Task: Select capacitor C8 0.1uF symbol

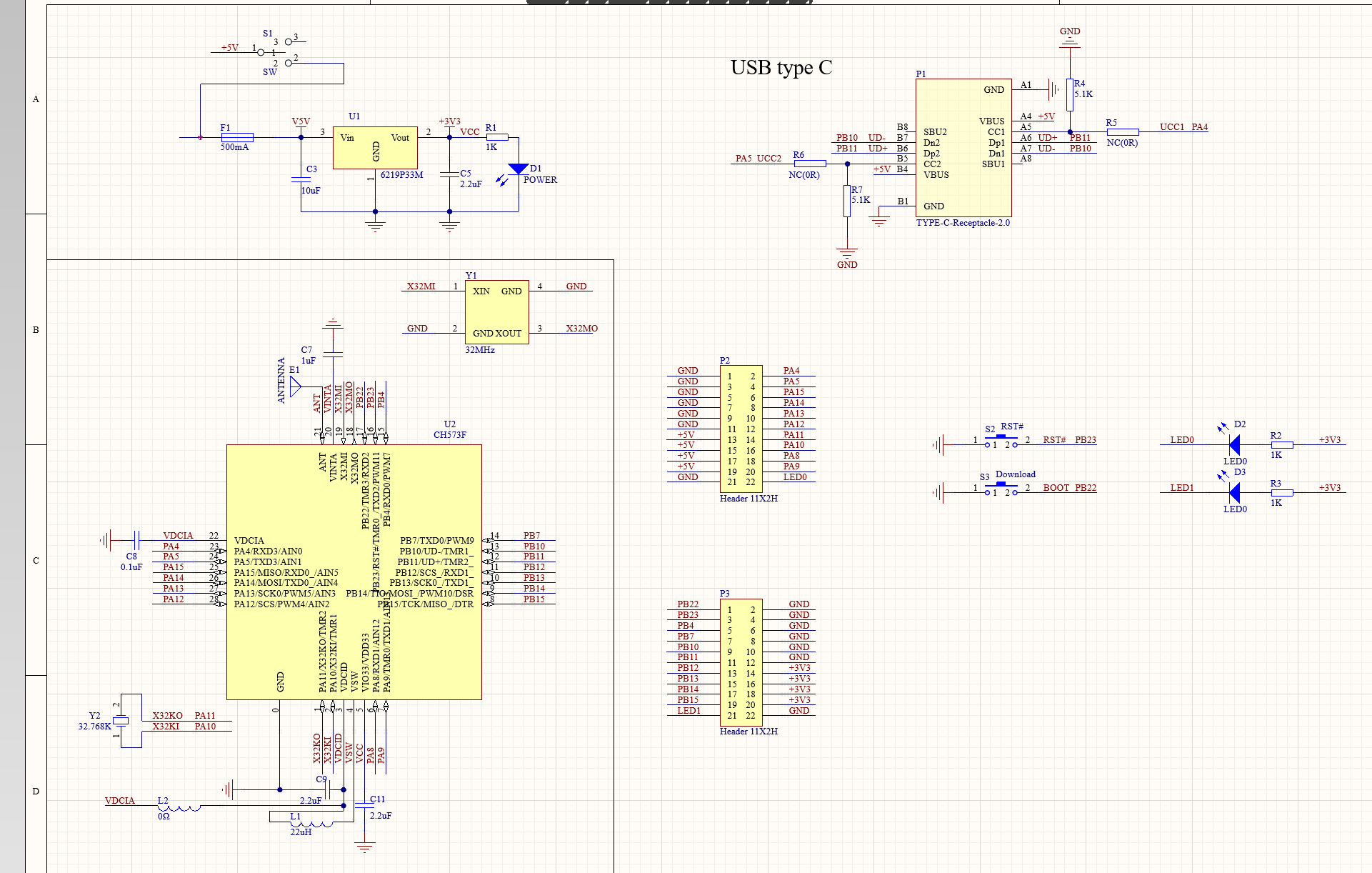Action: click(x=137, y=540)
